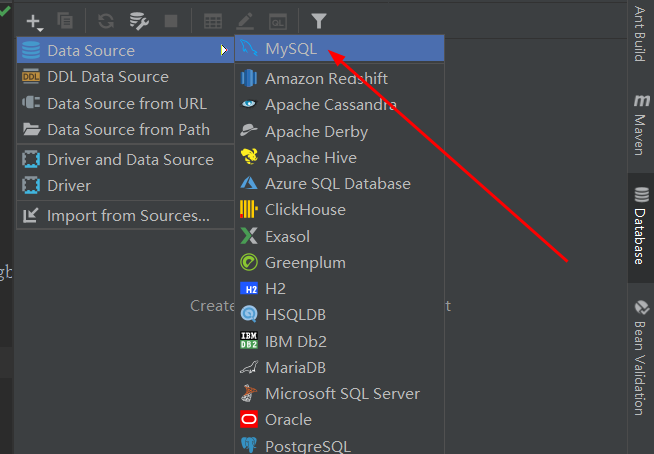Select Driver and Data Source entry
654x454 pixels.
tap(125, 159)
